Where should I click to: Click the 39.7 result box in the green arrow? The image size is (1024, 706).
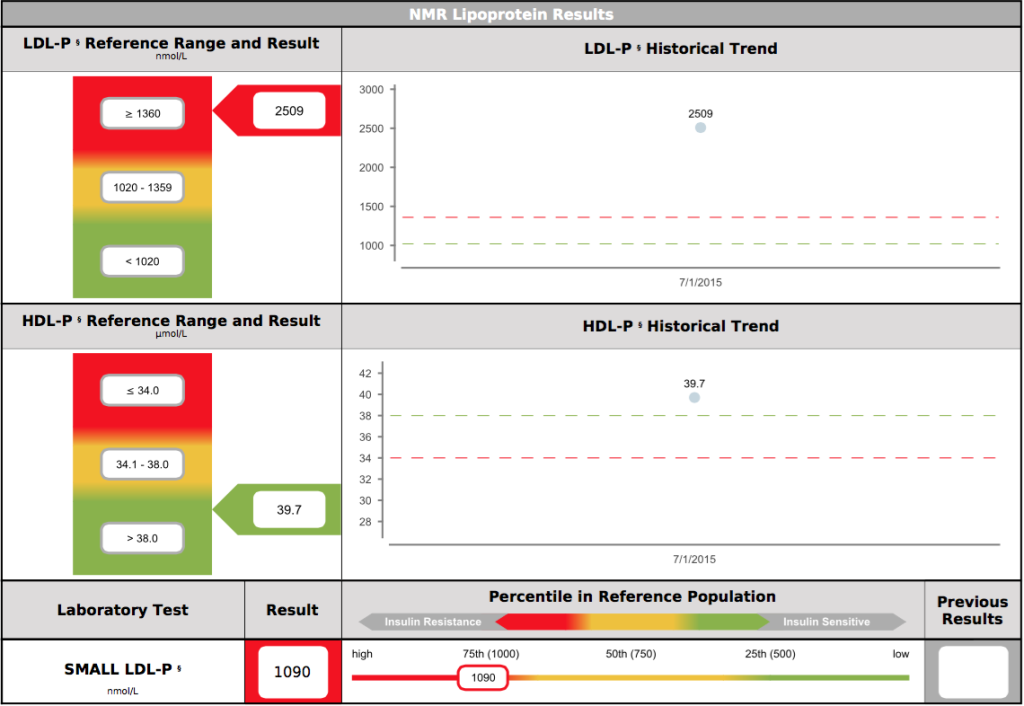click(289, 509)
